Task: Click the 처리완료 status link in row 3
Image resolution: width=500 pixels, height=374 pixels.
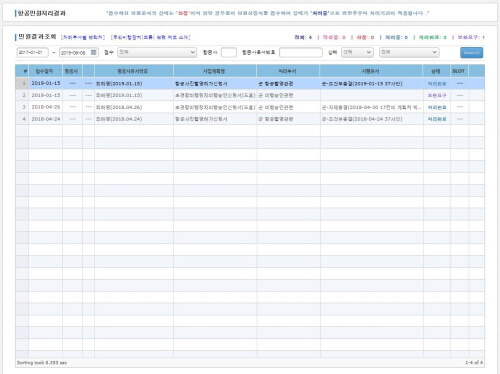Action: 437,107
